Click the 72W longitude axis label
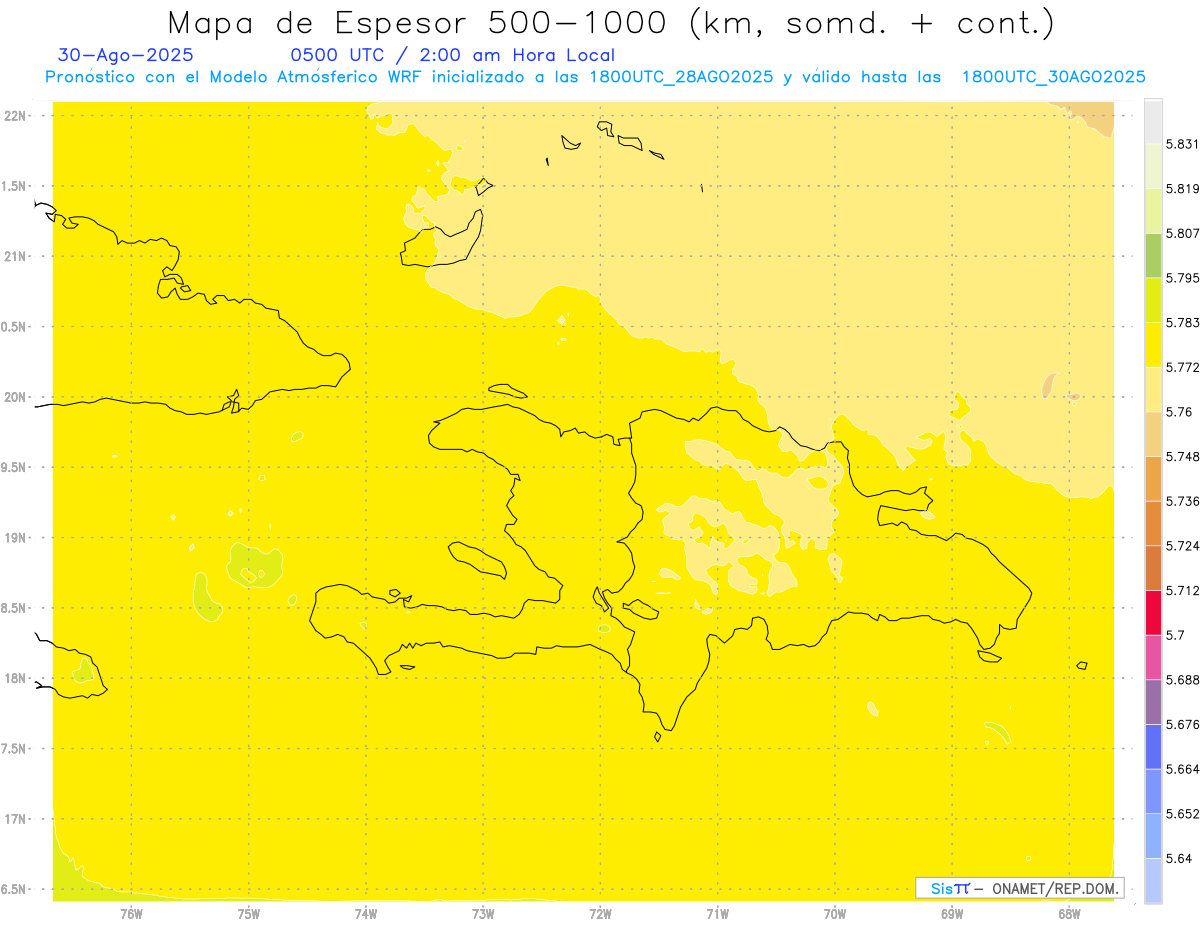This screenshot has width=1200, height=927. click(x=600, y=914)
